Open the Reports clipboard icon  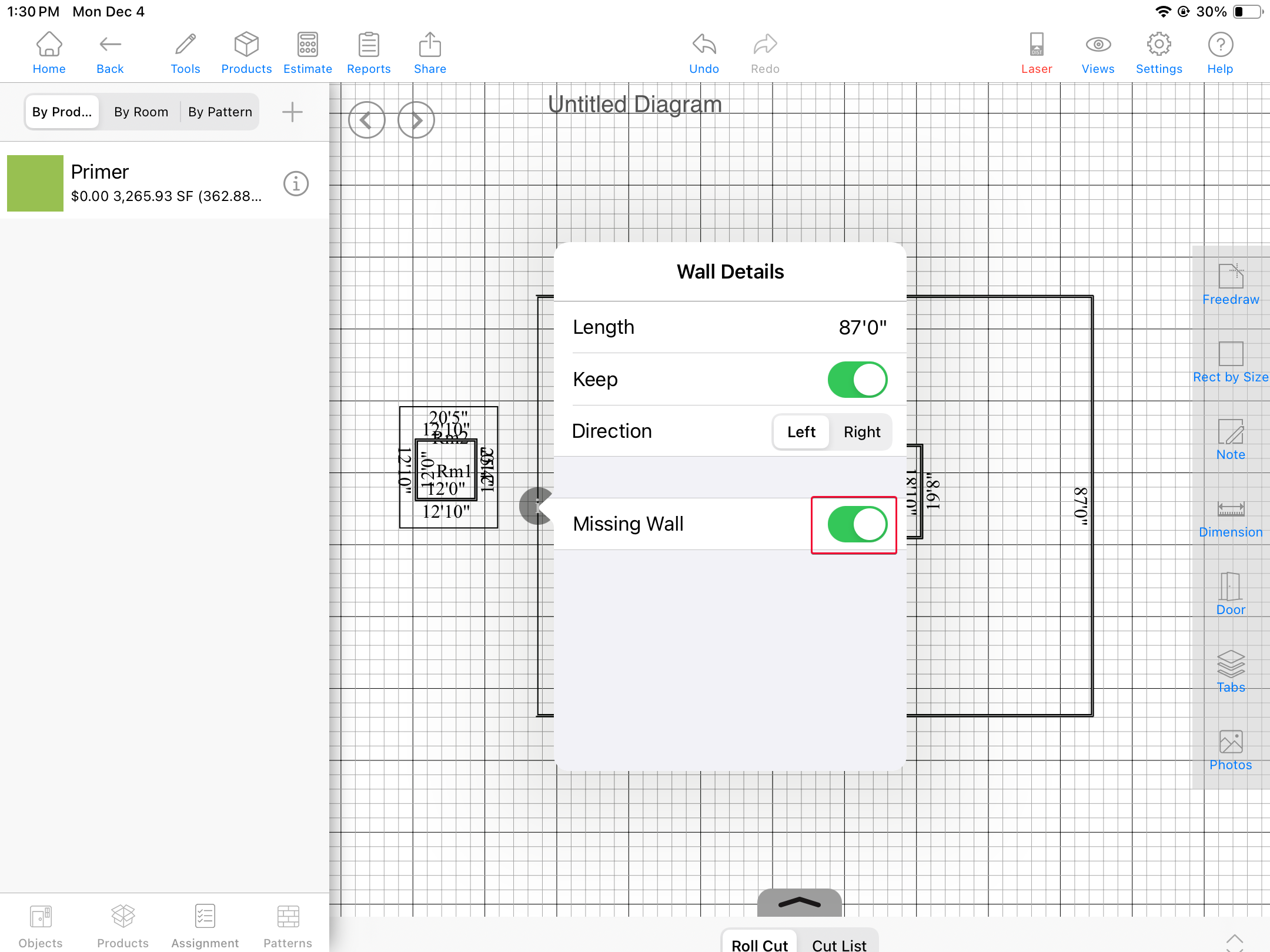tap(369, 53)
